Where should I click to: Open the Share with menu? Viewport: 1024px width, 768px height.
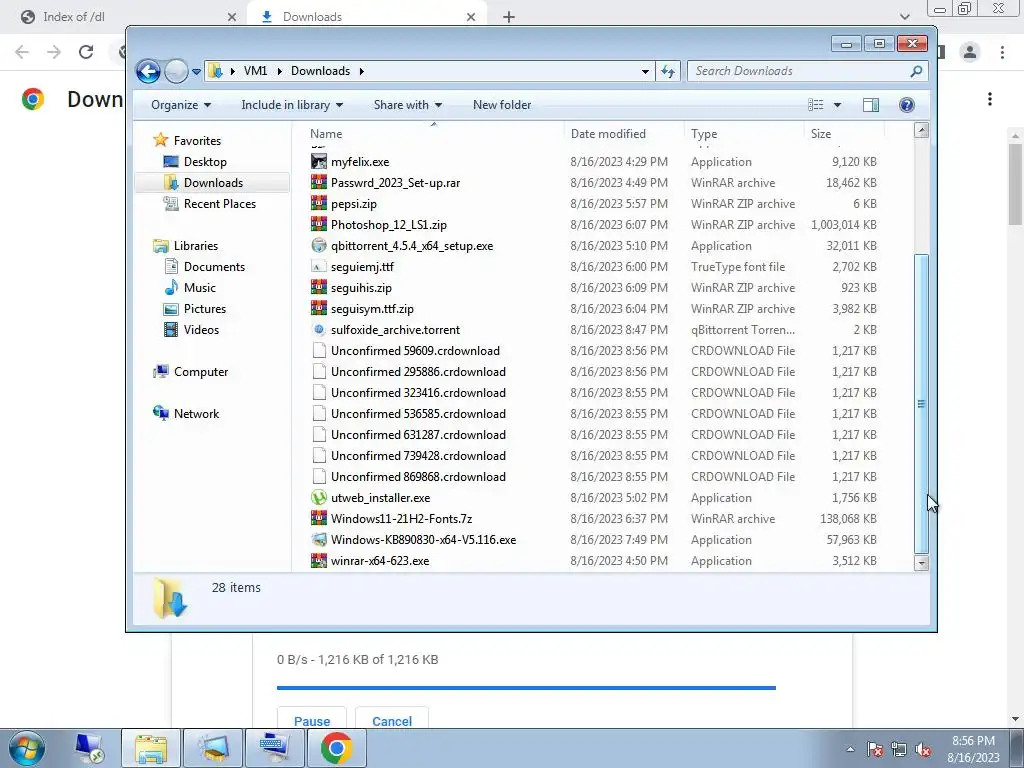(x=408, y=105)
